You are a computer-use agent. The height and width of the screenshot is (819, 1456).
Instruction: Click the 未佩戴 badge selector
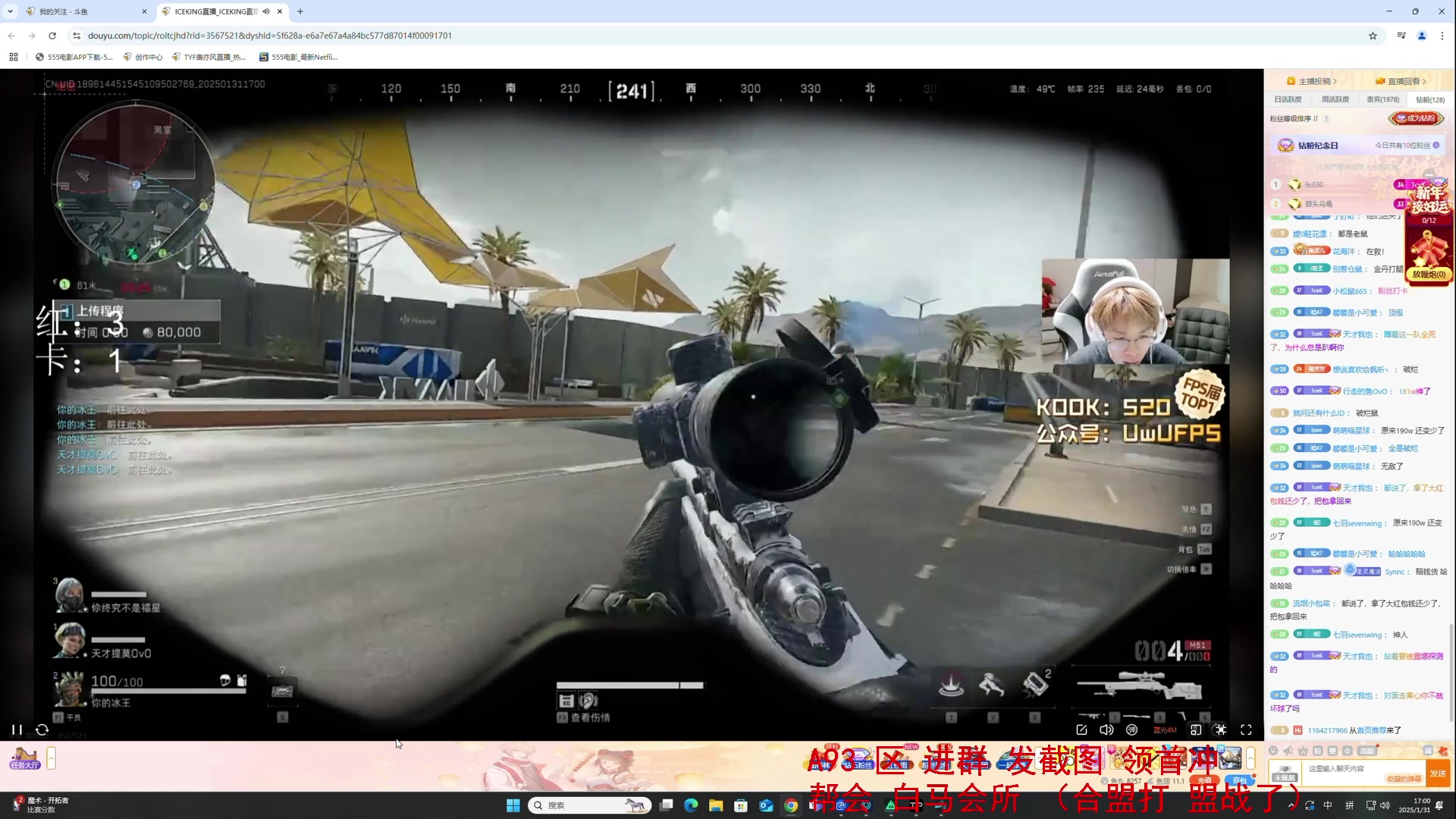[1285, 774]
